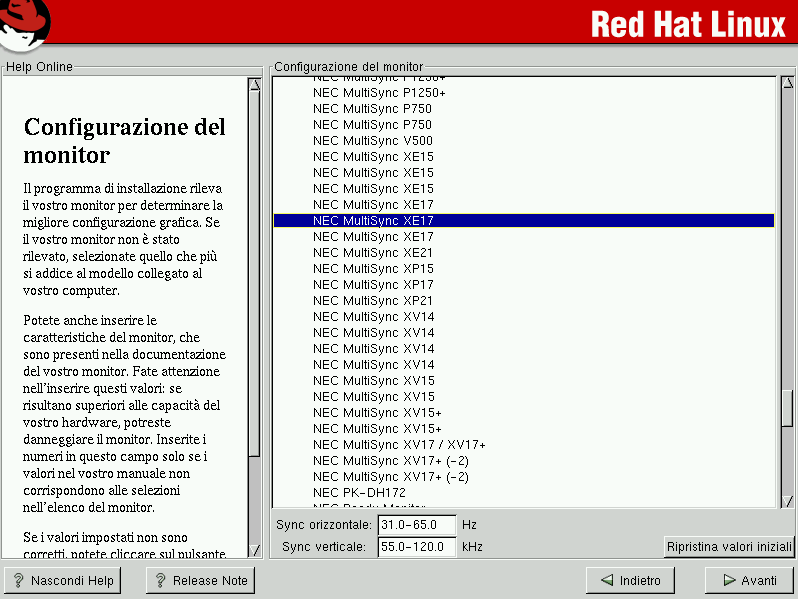Click the Avanti forward button

tap(748, 580)
